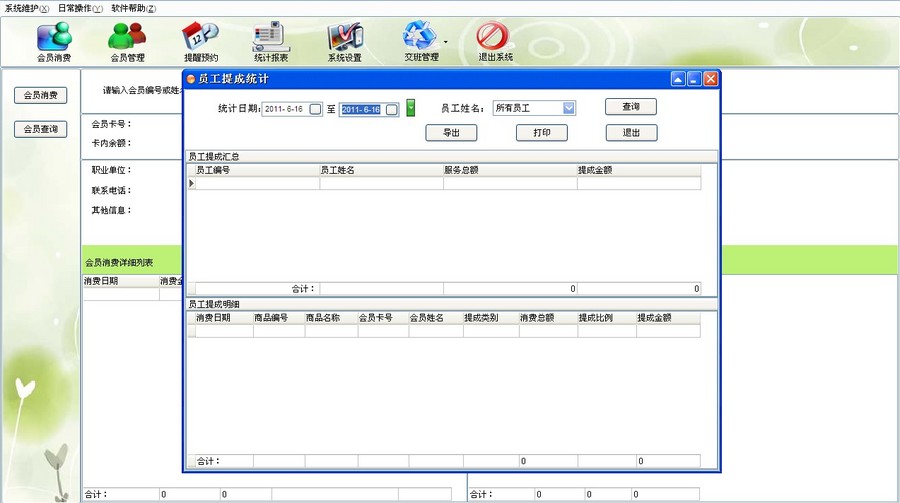Viewport: 900px width, 503px height.
Task: Open the 系统维护 menu
Action: point(26,8)
